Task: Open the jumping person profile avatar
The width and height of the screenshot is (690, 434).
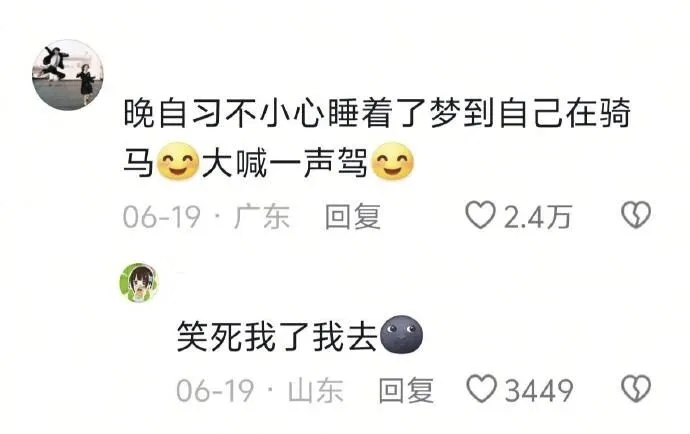Action: pos(68,75)
